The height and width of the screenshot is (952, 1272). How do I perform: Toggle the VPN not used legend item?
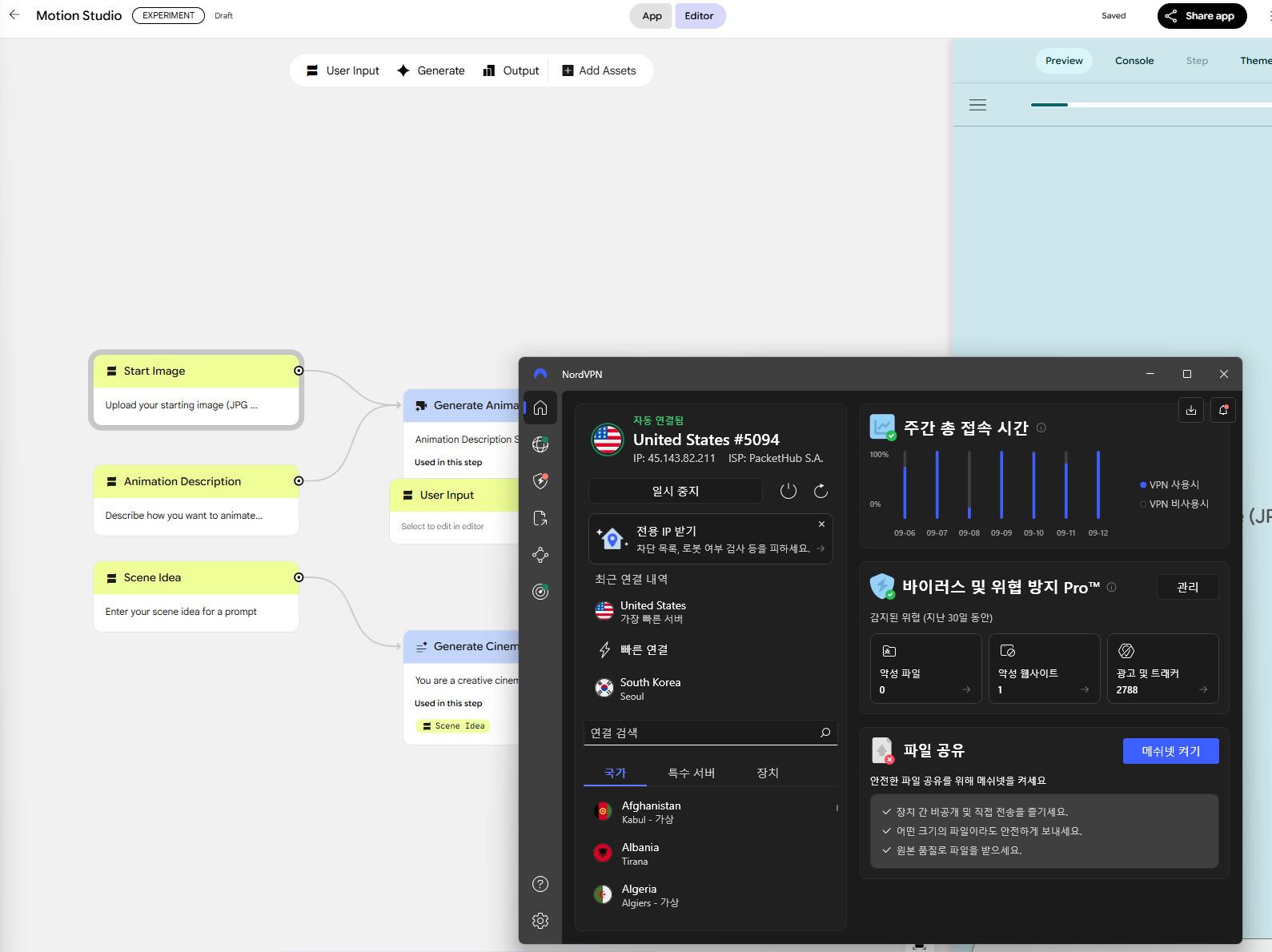click(x=1174, y=504)
